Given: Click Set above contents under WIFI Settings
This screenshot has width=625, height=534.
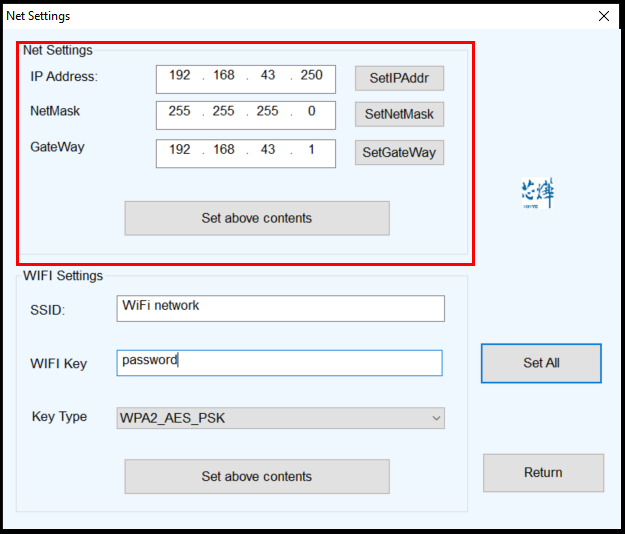Looking at the screenshot, I should [x=256, y=476].
